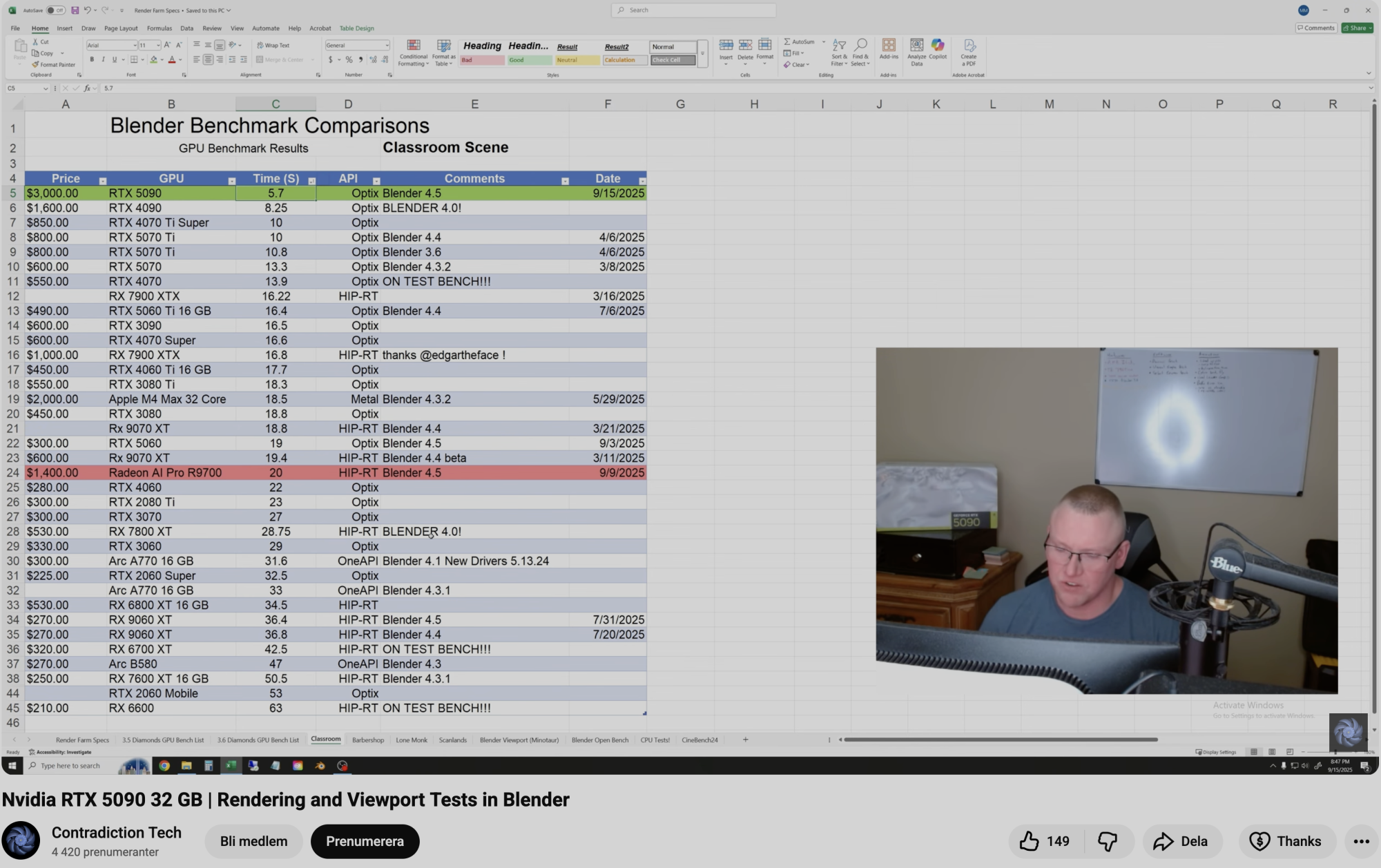
Task: Toggle bold formatting
Action: pyautogui.click(x=92, y=59)
